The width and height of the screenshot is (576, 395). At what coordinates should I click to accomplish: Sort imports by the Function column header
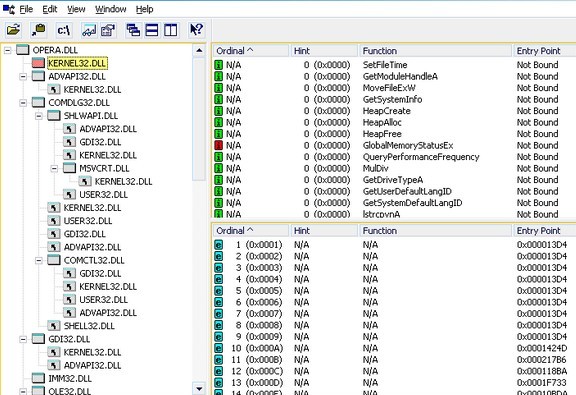pos(435,51)
